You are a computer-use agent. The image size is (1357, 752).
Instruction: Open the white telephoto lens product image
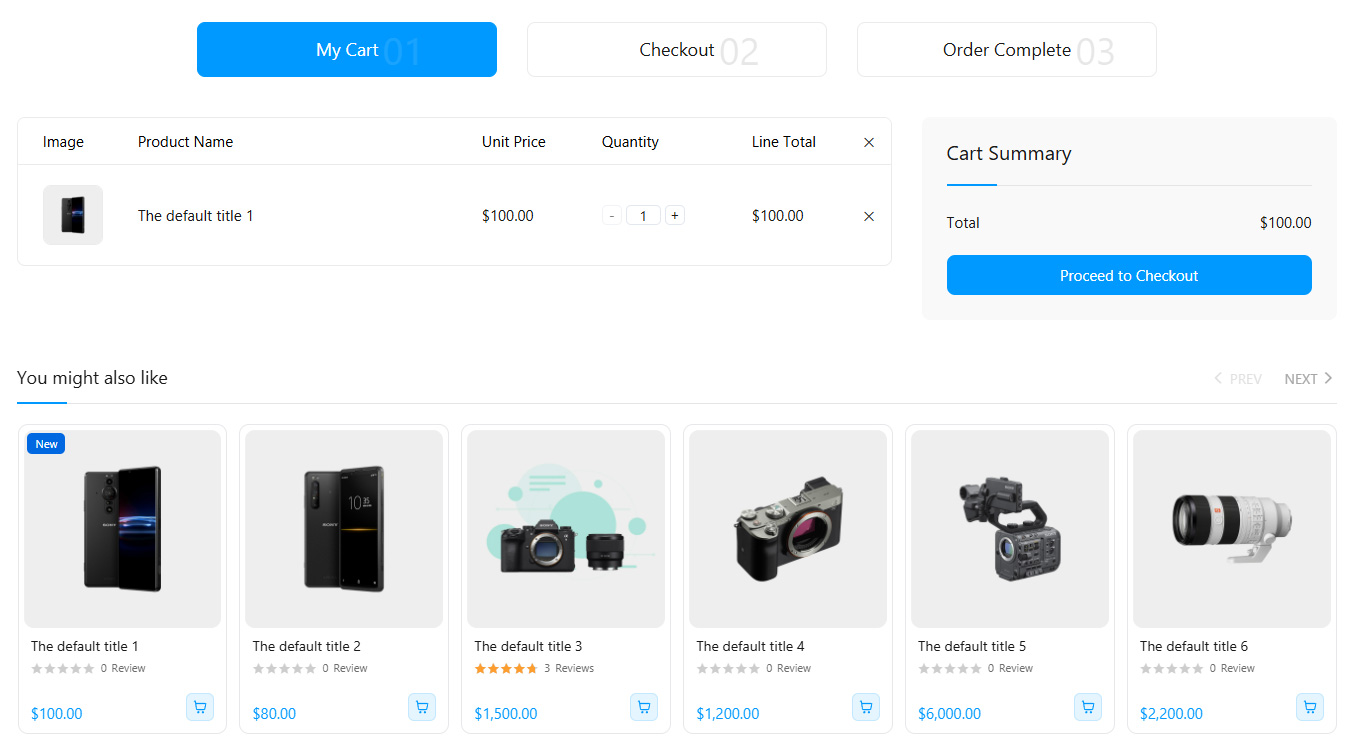tap(1231, 528)
